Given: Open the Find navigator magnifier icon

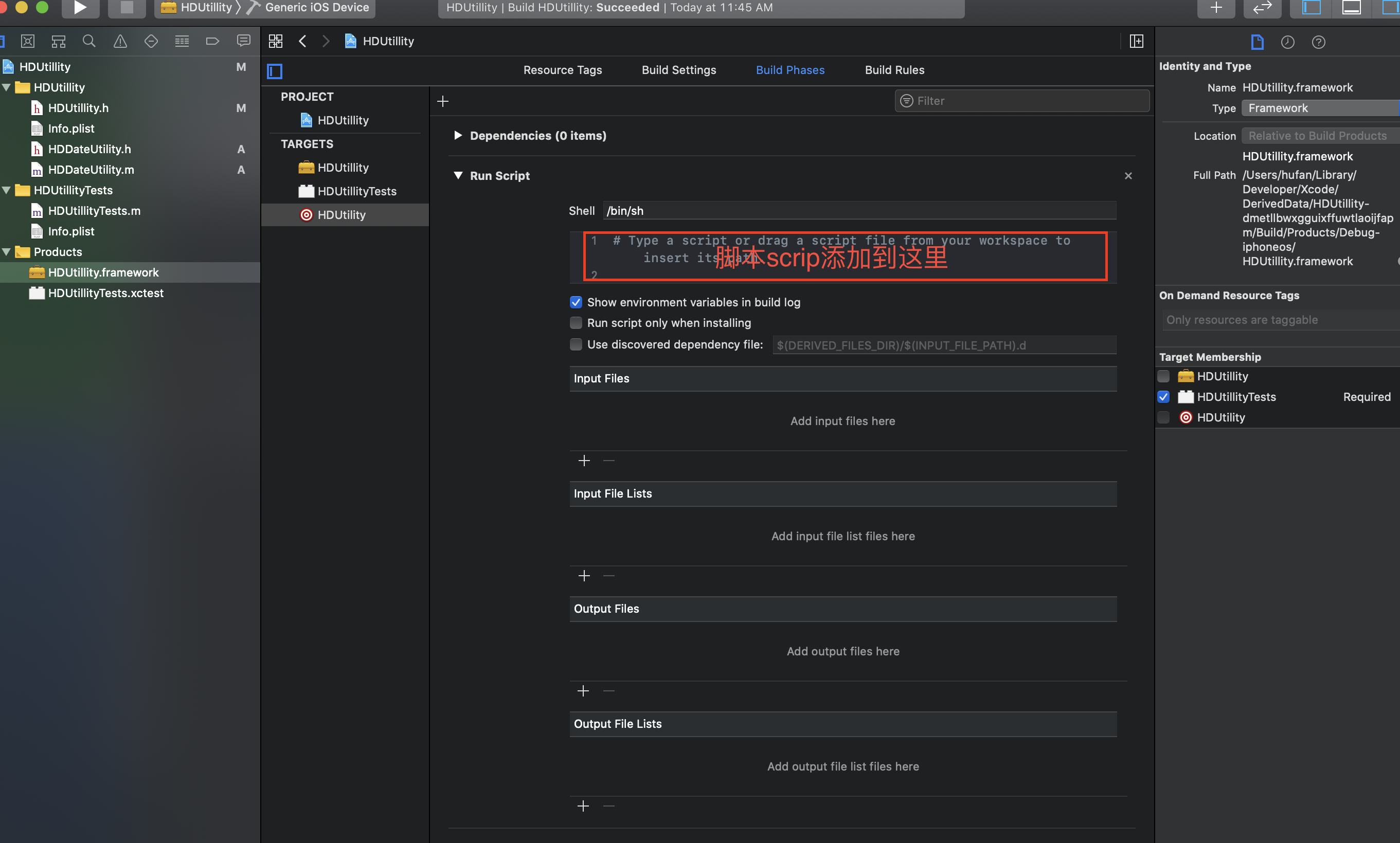Looking at the screenshot, I should pyautogui.click(x=88, y=41).
